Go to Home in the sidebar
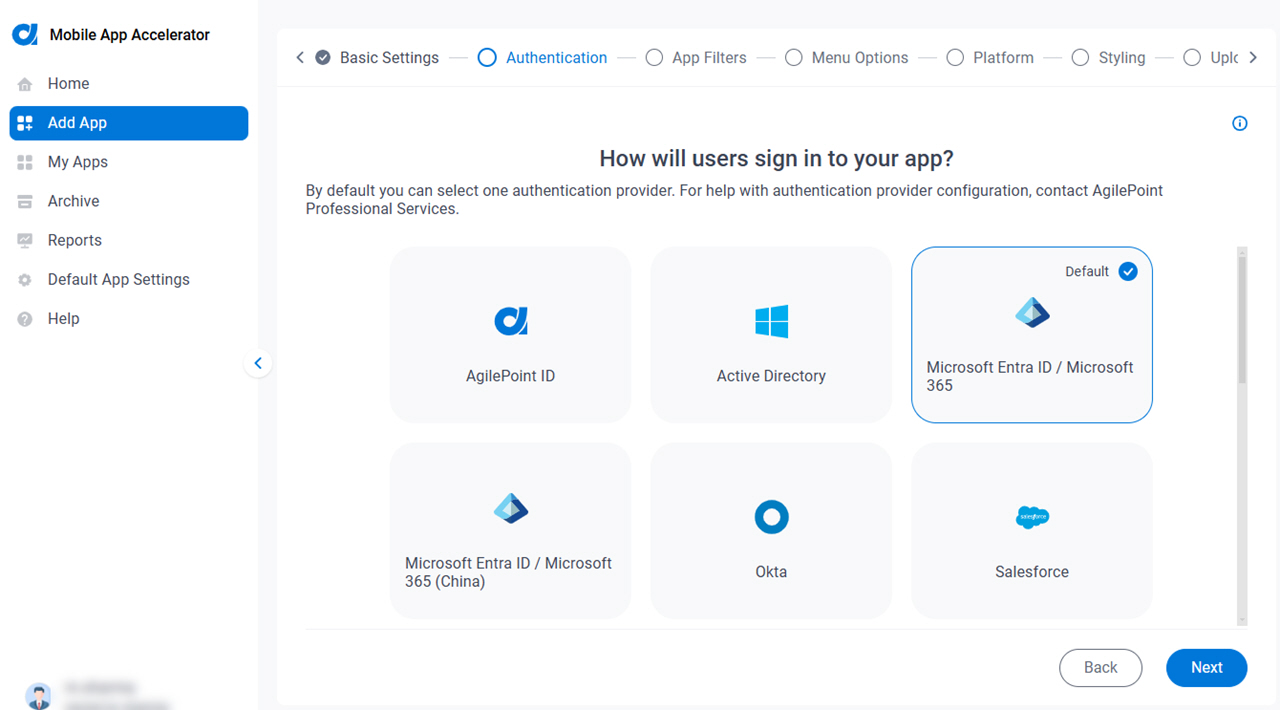 click(129, 84)
